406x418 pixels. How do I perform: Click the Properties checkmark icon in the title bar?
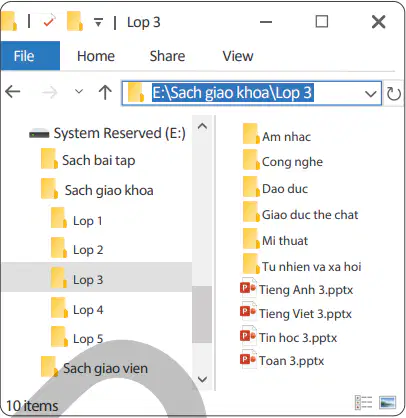coord(49,22)
